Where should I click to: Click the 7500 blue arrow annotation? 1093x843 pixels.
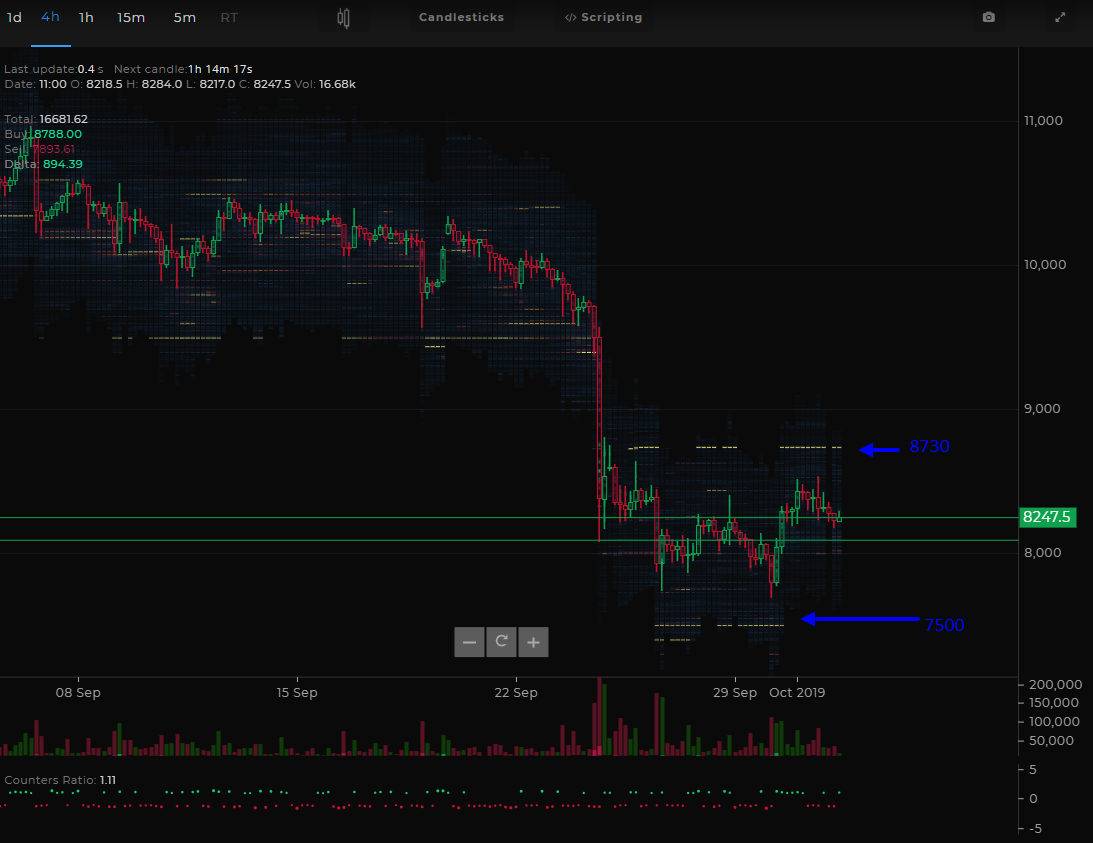[x=883, y=622]
